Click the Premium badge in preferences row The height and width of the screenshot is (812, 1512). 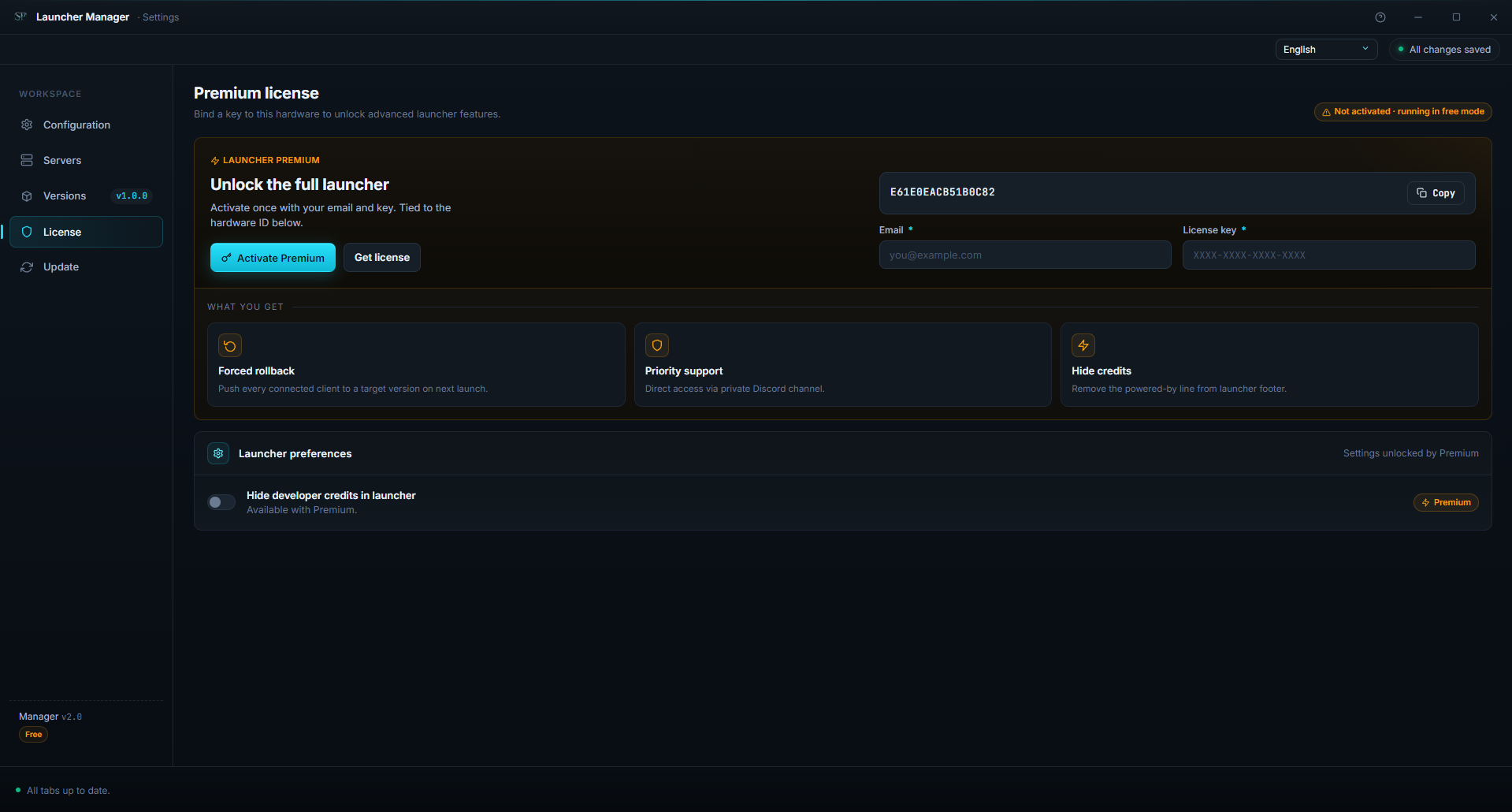pyautogui.click(x=1446, y=503)
